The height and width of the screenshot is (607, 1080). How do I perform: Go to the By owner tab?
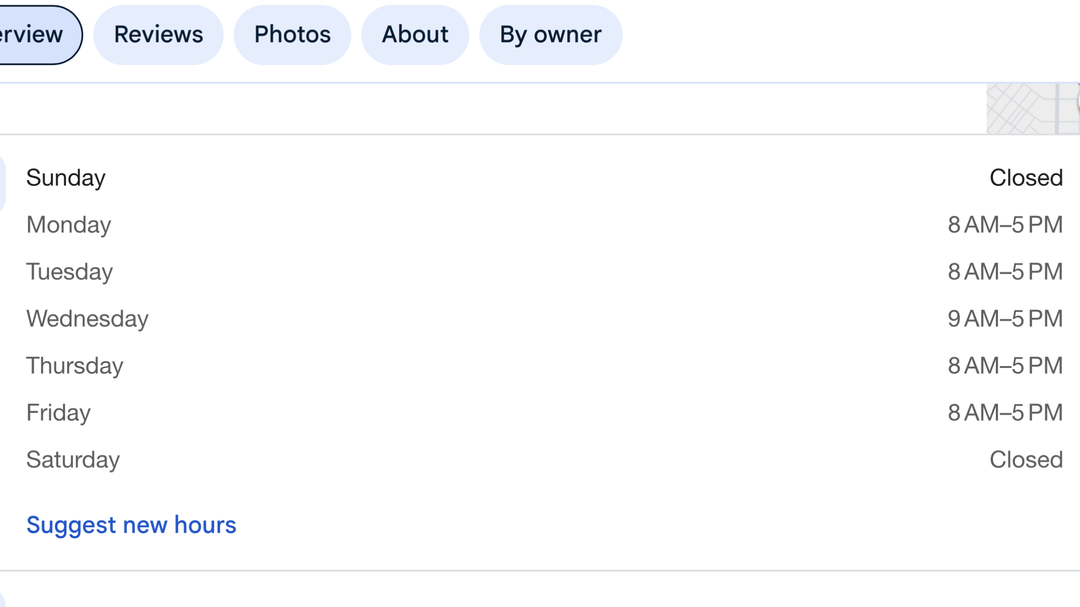550,35
